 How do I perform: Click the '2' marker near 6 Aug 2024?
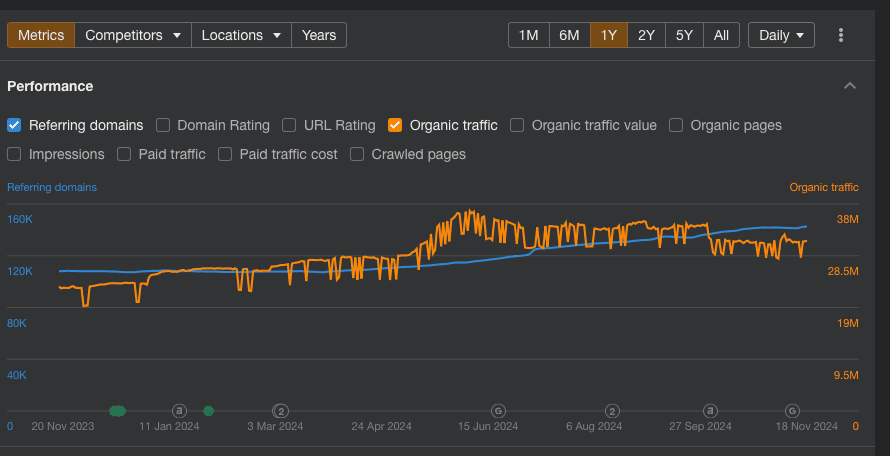(612, 410)
